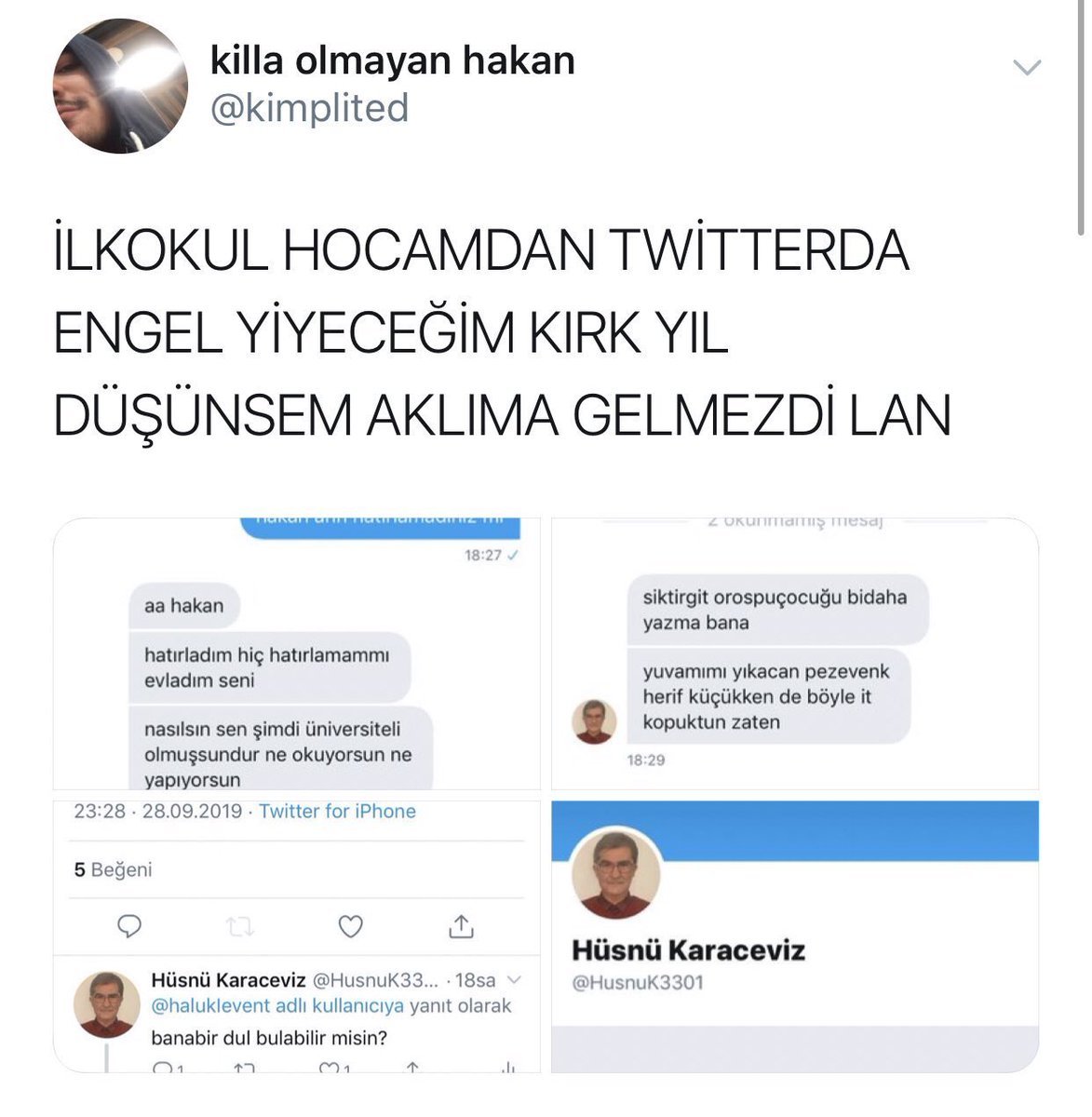Tap the retweet icon under 5 Beğeni
This screenshot has height=1117, width=1092.
(240, 926)
